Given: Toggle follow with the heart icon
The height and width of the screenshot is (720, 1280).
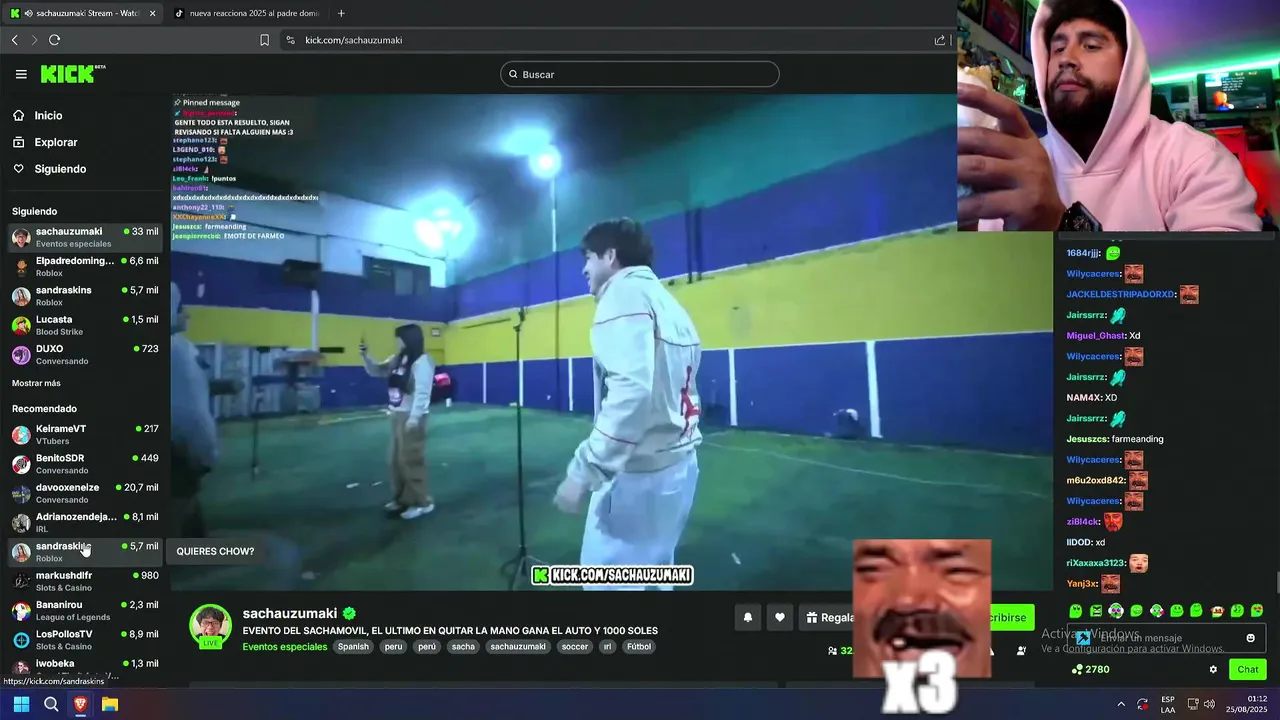Looking at the screenshot, I should point(780,618).
